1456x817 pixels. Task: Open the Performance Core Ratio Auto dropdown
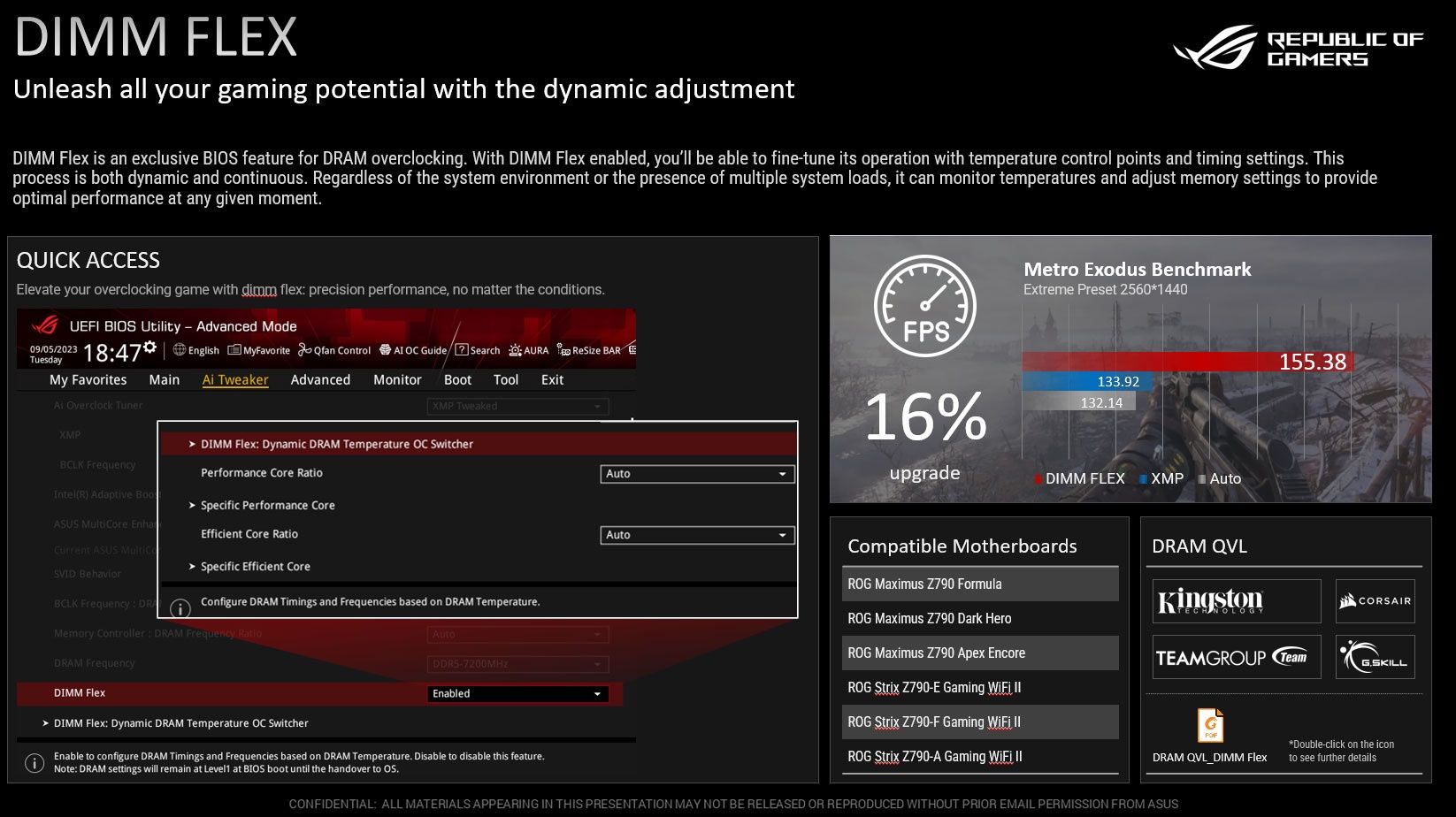(x=697, y=474)
